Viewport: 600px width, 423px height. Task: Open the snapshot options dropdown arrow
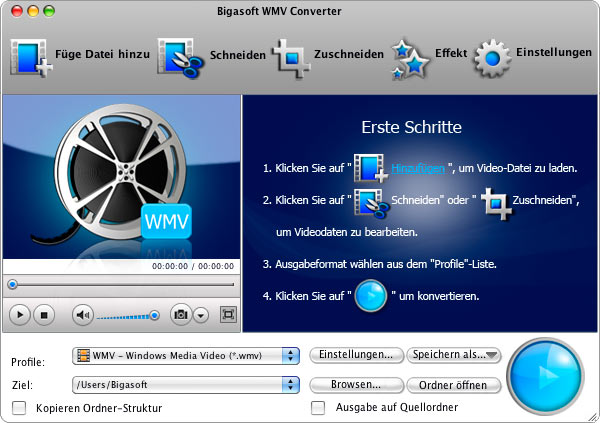201,315
